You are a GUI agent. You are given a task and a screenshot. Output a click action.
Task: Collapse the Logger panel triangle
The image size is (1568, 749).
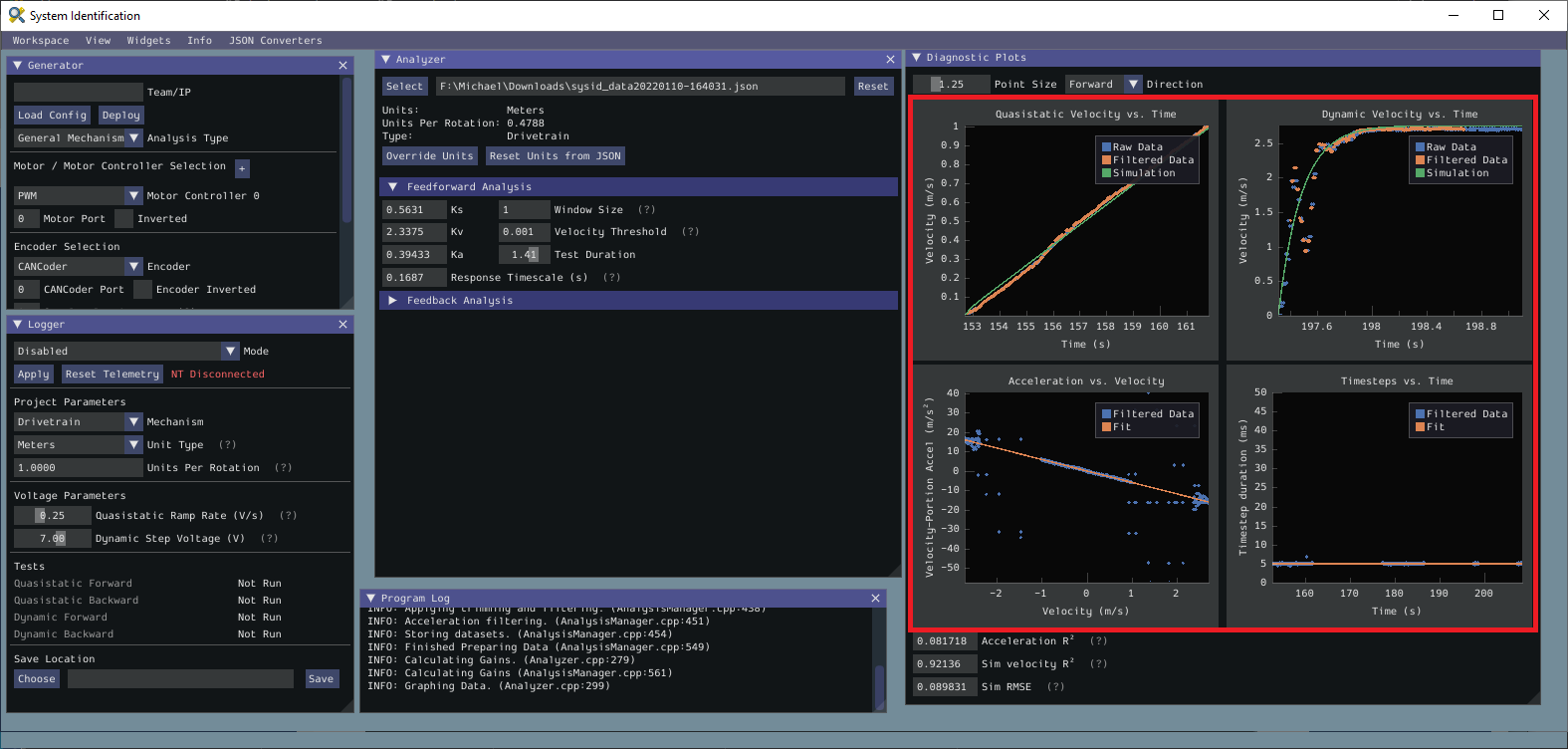point(18,325)
